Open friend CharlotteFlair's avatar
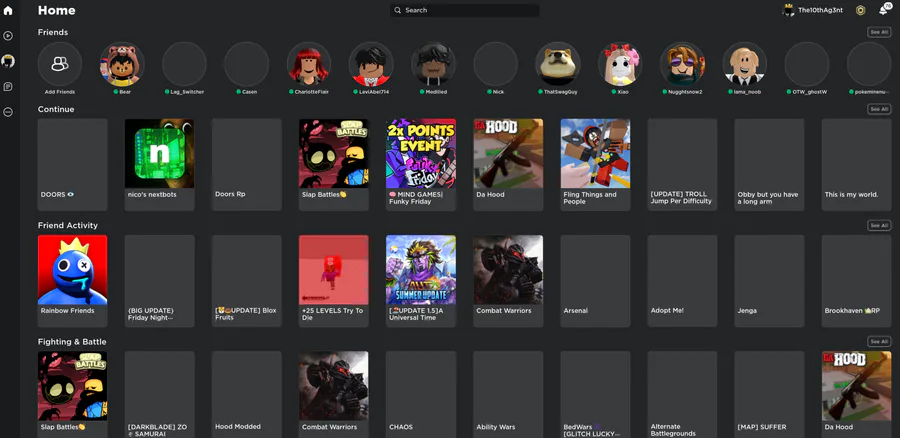Image resolution: width=900 pixels, height=438 pixels. tap(309, 64)
